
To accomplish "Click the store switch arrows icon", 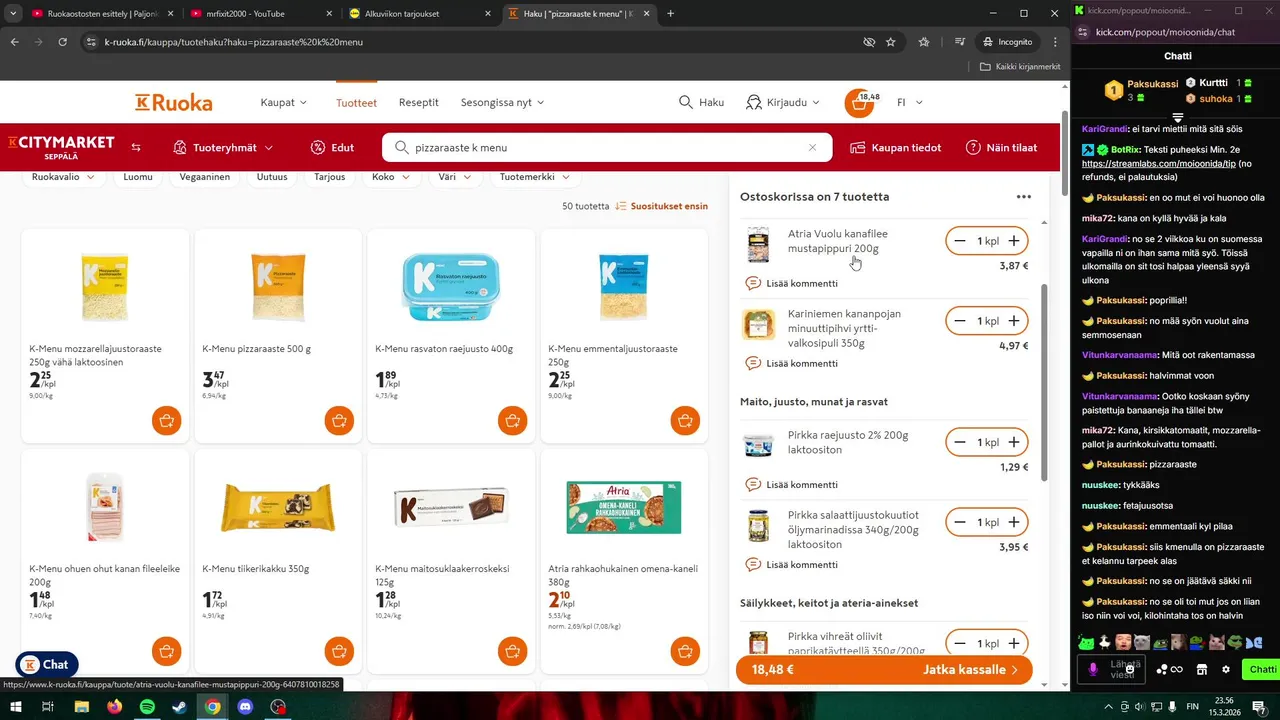I will click(x=136, y=147).
